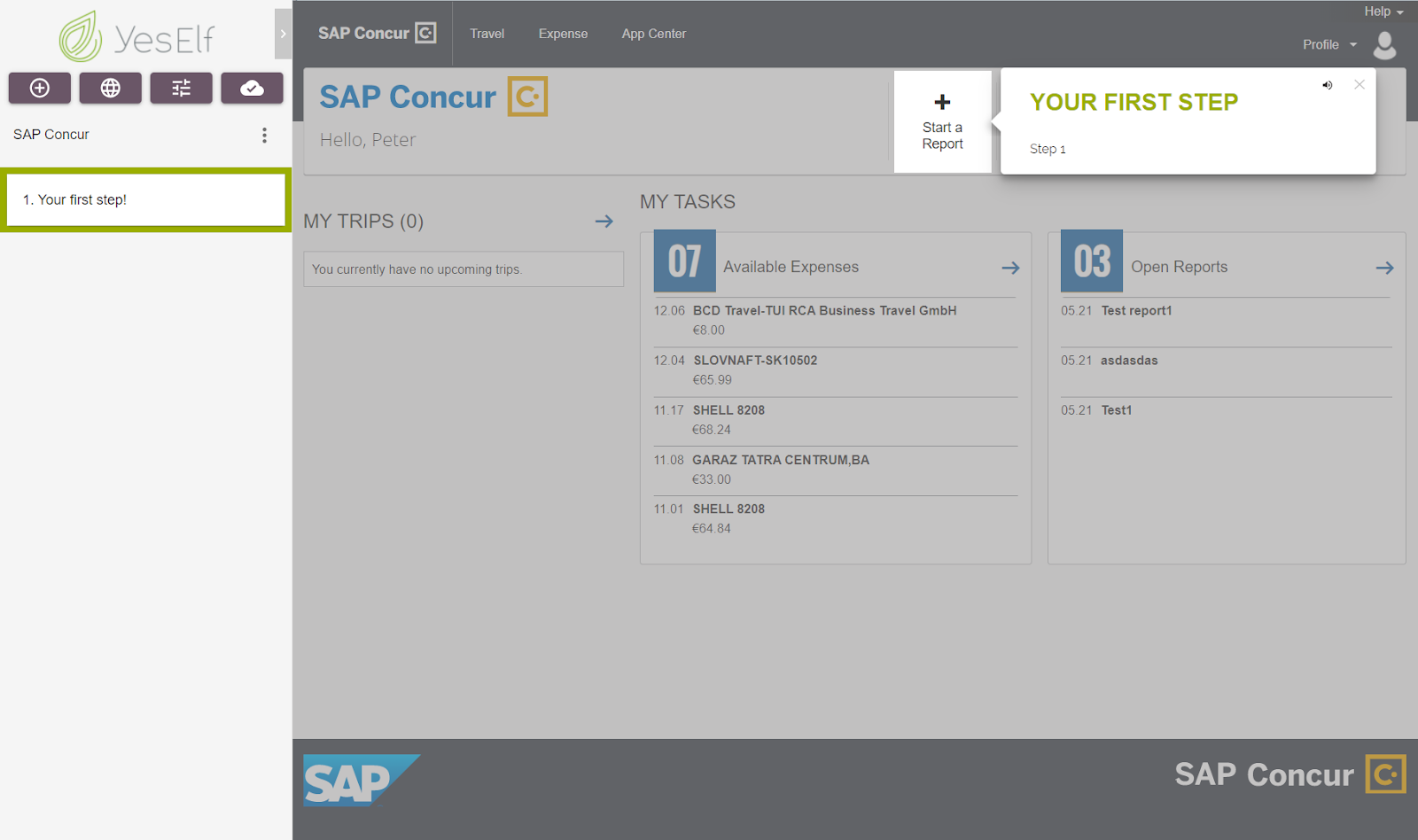
Task: Toggle the tooltip speaker sound icon
Action: 1327,85
